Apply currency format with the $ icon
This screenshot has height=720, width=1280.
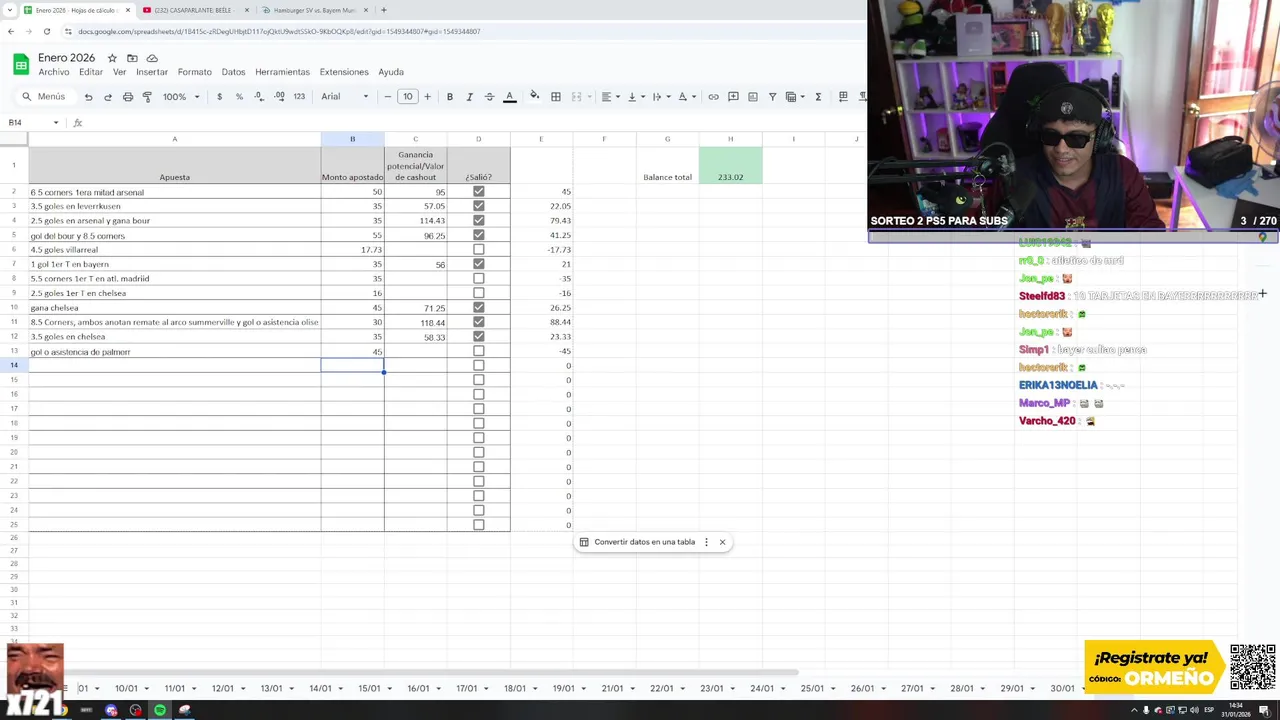[x=219, y=97]
